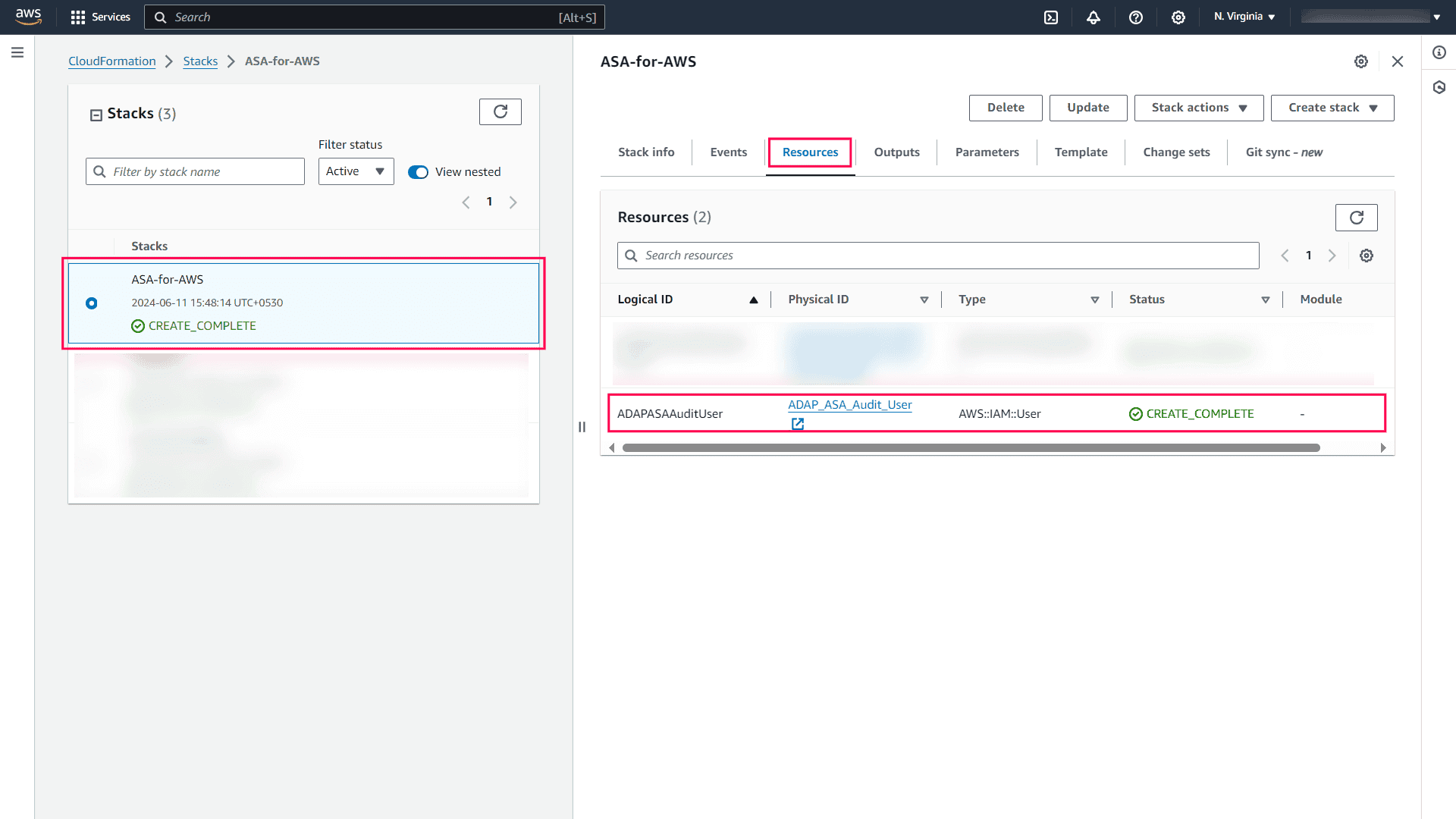
Task: Select the ASA-for-AWS stack radio button
Action: click(91, 303)
